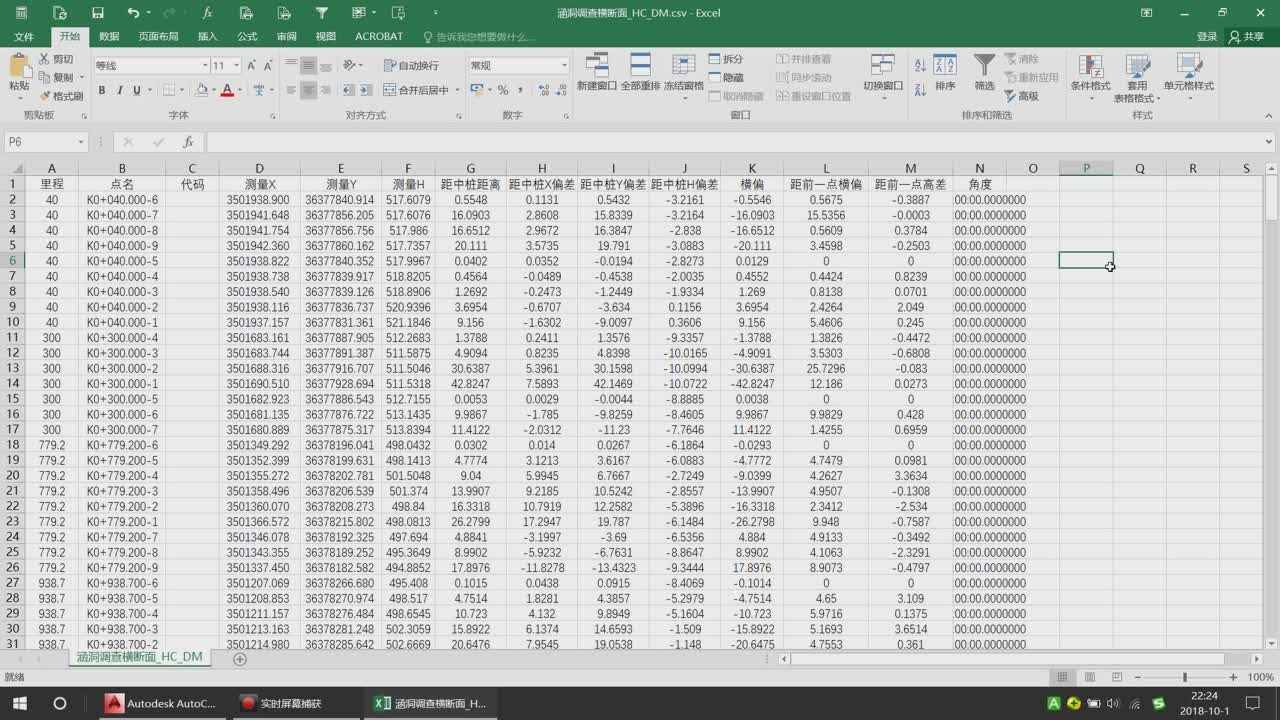Click the zoom slider in status bar

coord(1185,677)
